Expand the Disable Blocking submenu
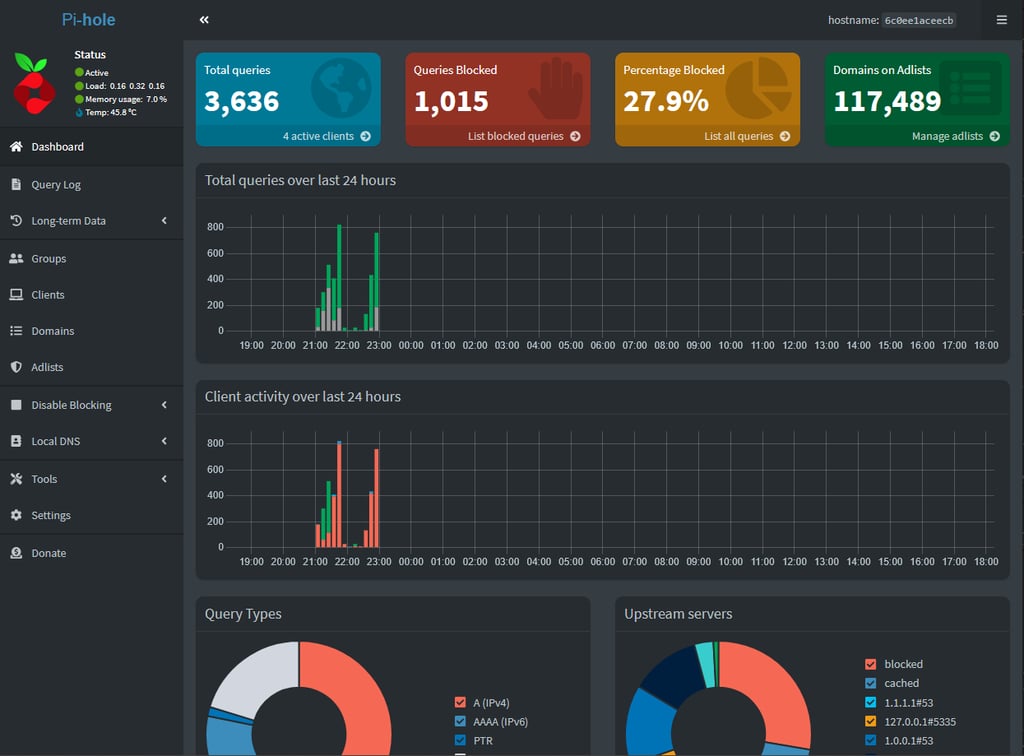The width and height of the screenshot is (1024, 756). 91,405
